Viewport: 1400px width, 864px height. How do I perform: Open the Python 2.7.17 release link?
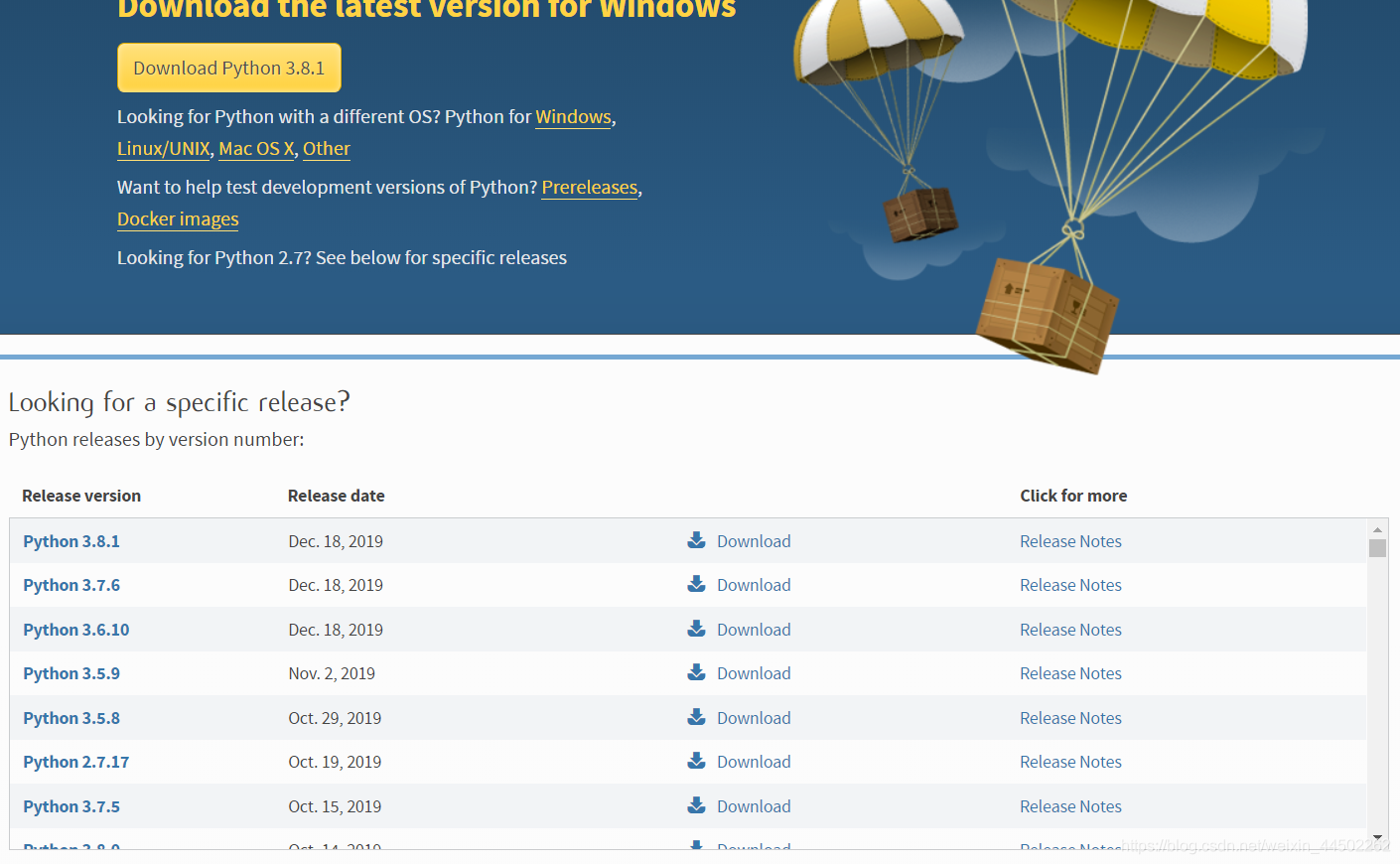(76, 762)
